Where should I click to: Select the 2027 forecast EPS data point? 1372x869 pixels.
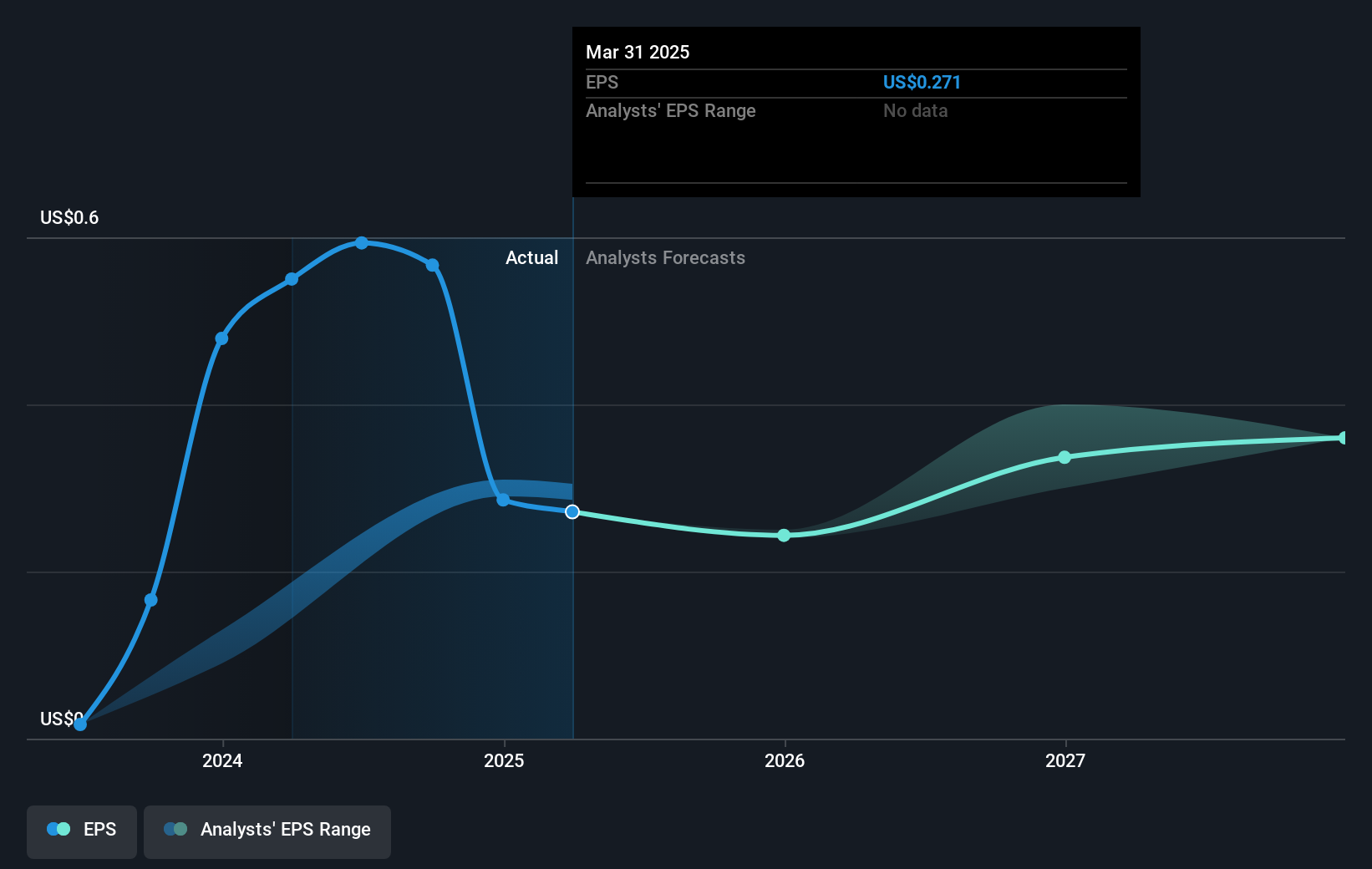tap(1065, 457)
